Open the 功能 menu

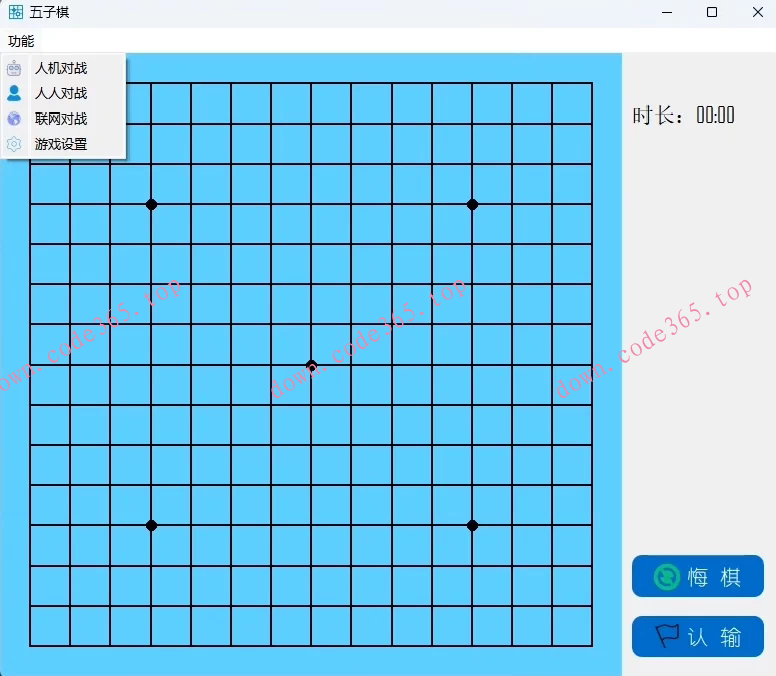[x=21, y=41]
